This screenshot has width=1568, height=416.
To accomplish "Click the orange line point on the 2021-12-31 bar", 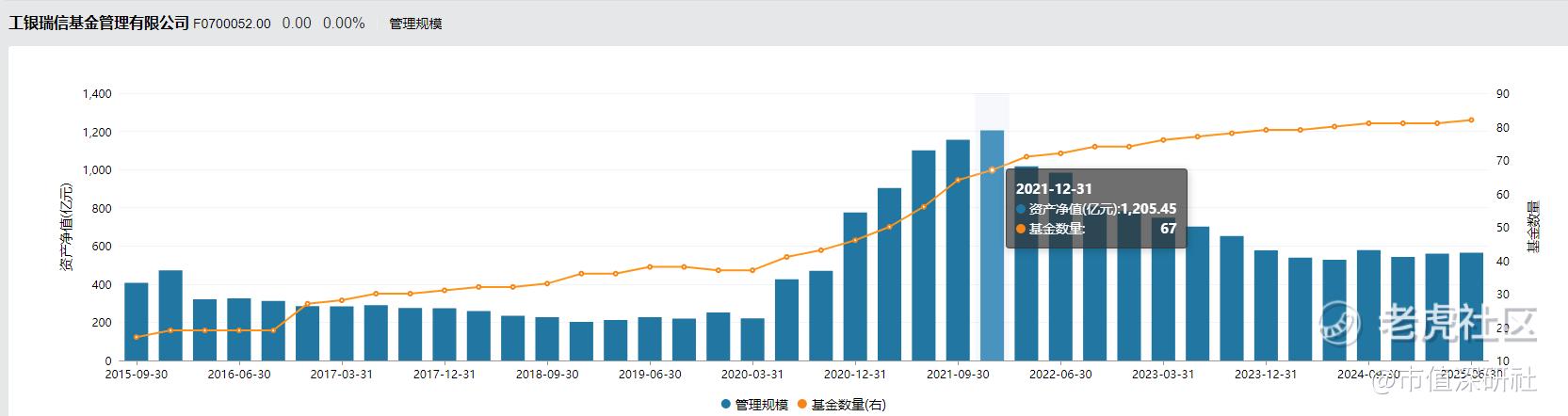I will tap(992, 170).
